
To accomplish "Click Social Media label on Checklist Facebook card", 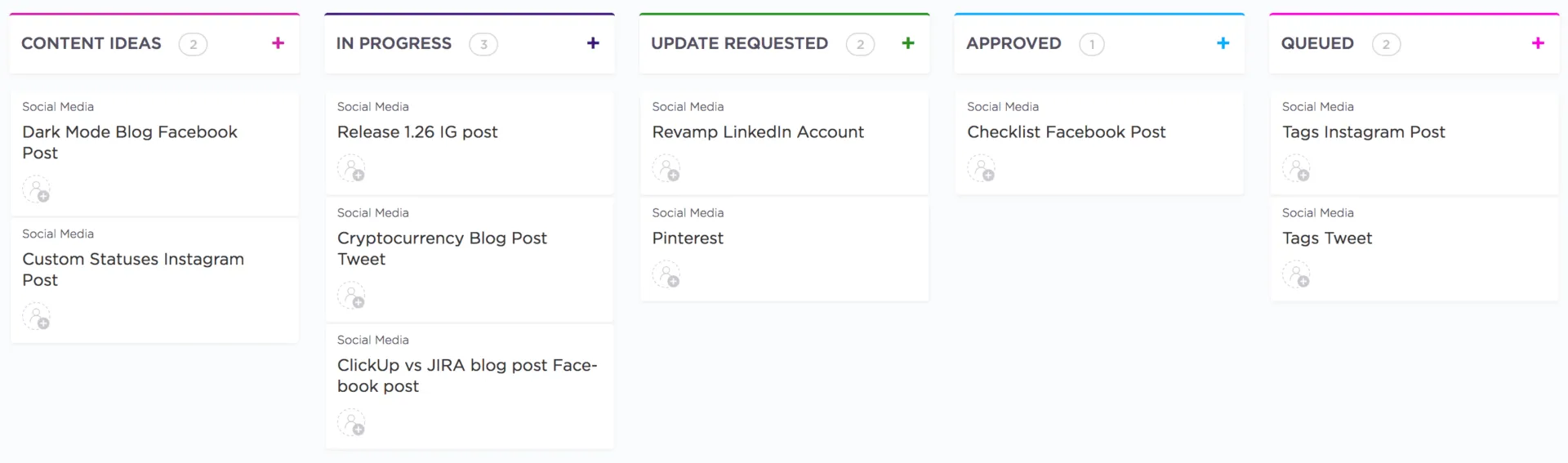I will click(x=1003, y=107).
